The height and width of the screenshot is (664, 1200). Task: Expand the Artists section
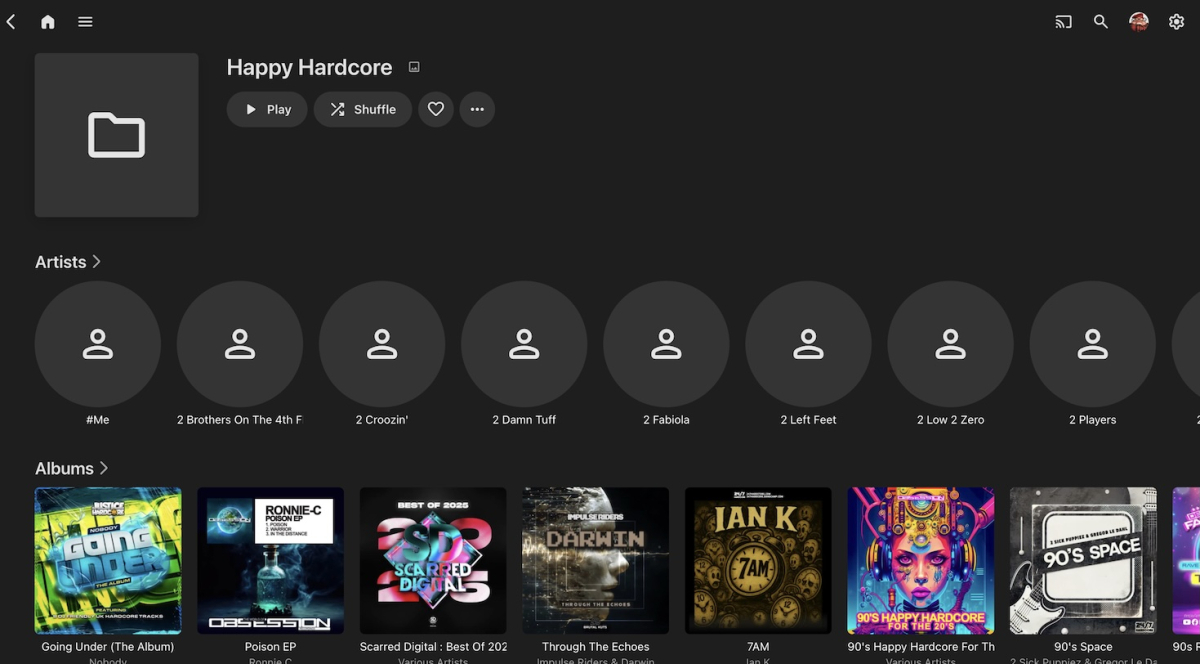click(68, 262)
